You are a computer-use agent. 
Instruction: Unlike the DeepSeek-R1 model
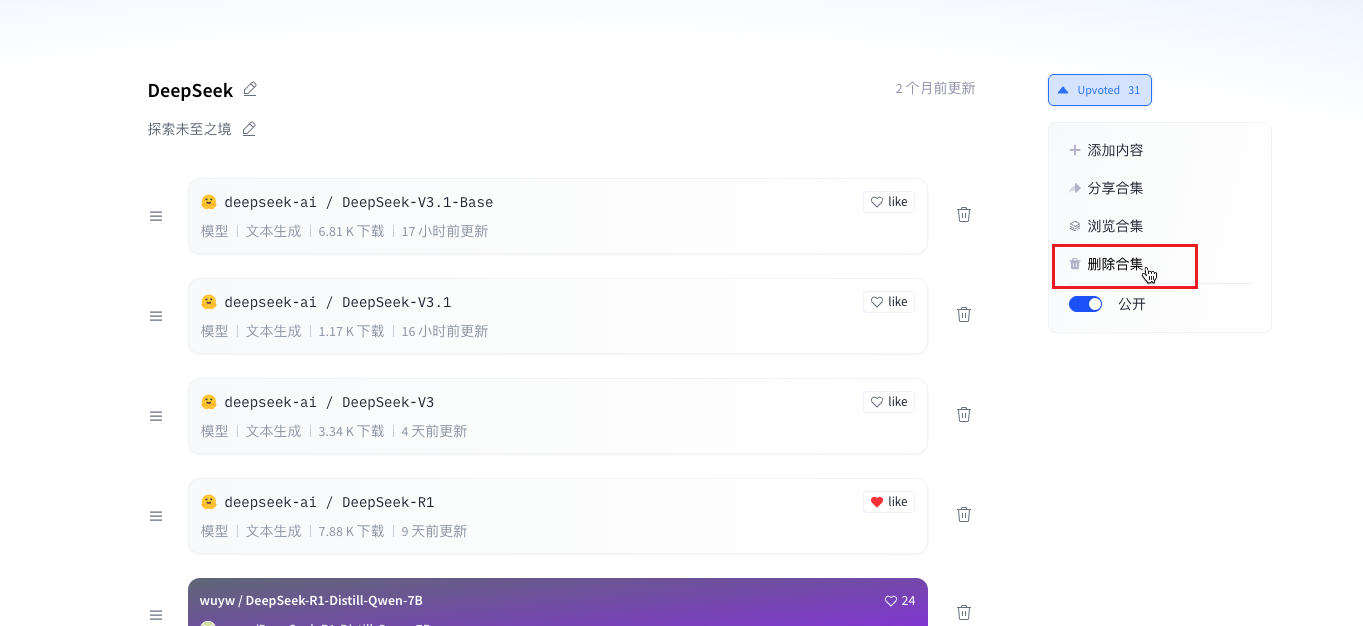pyautogui.click(x=889, y=502)
